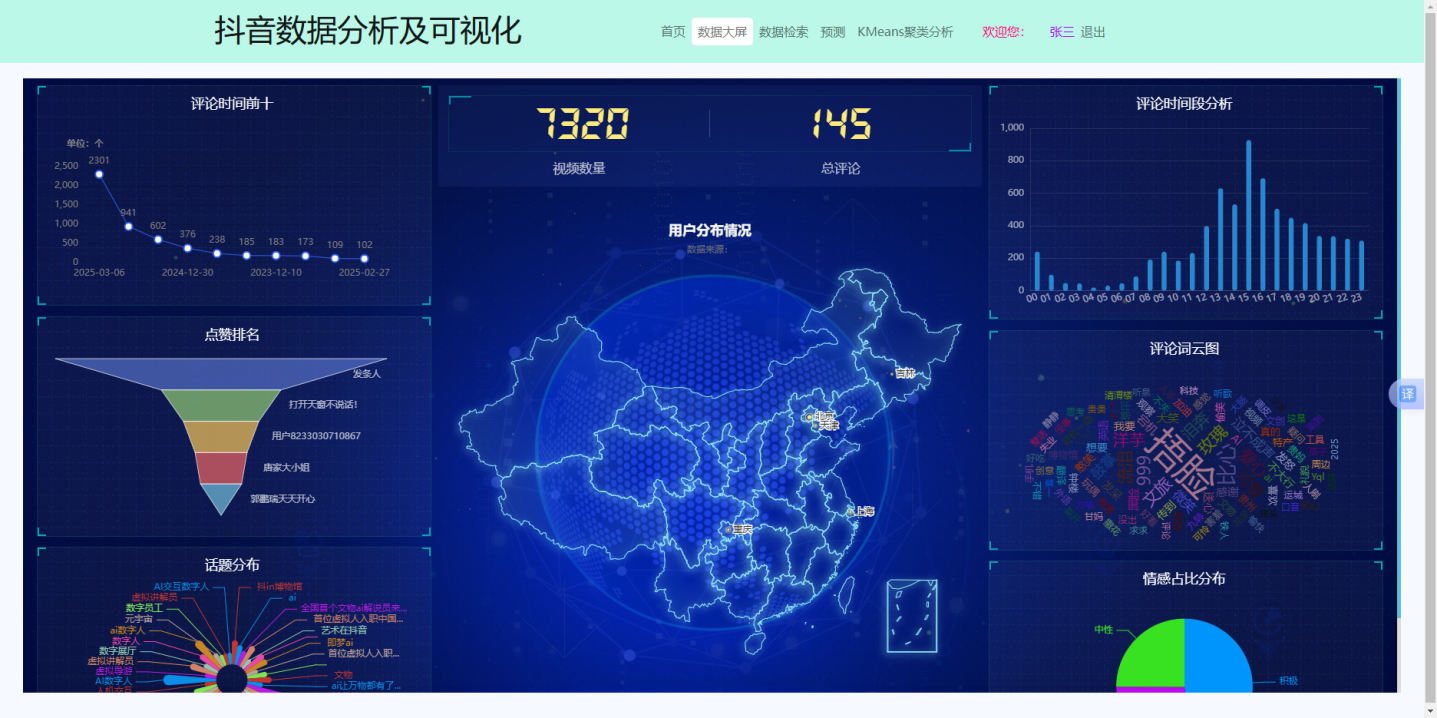Click the 用户分布情况 map title
This screenshot has height=718, width=1437.
click(x=710, y=230)
